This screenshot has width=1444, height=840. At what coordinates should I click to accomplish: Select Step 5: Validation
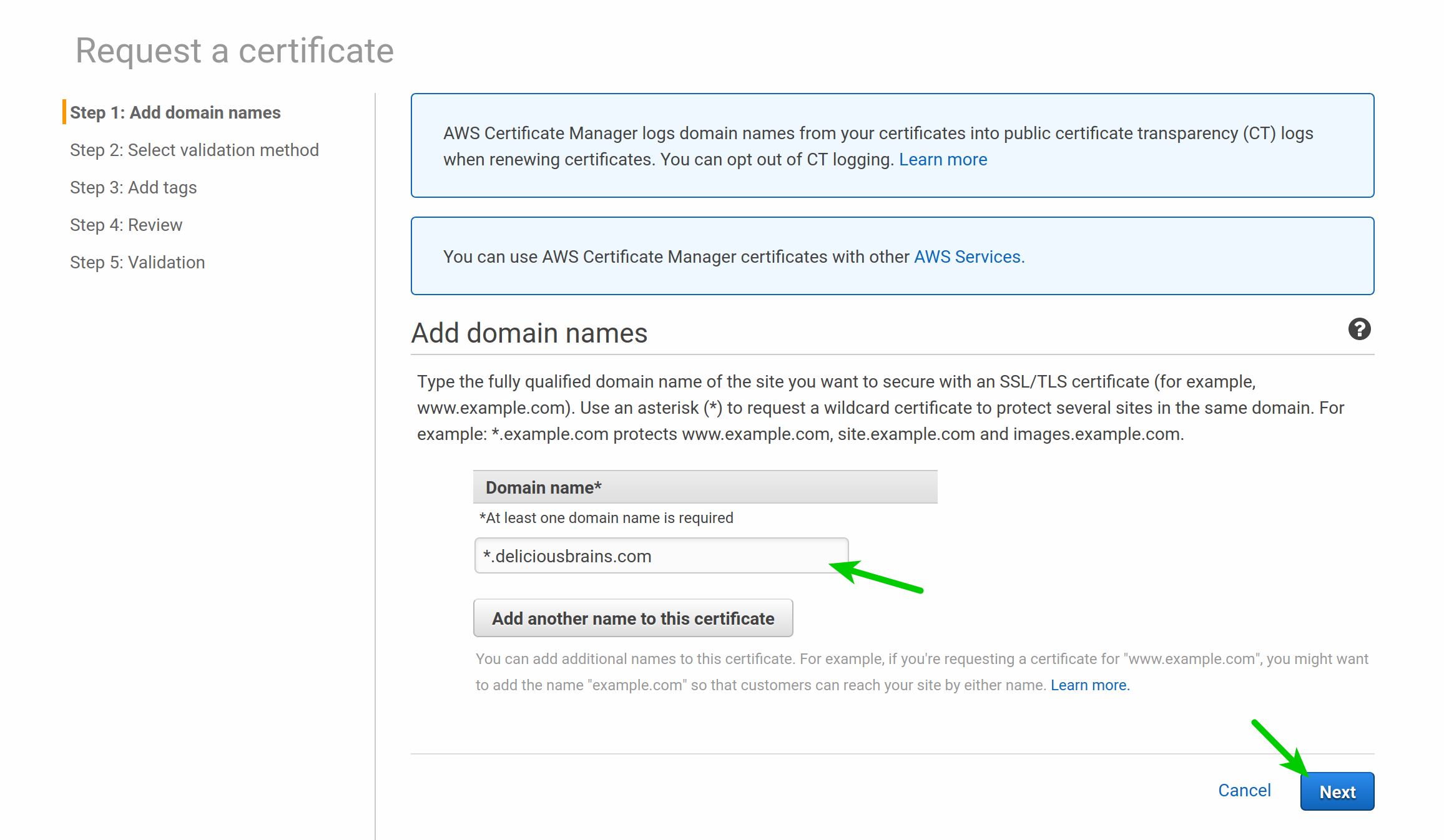point(137,262)
